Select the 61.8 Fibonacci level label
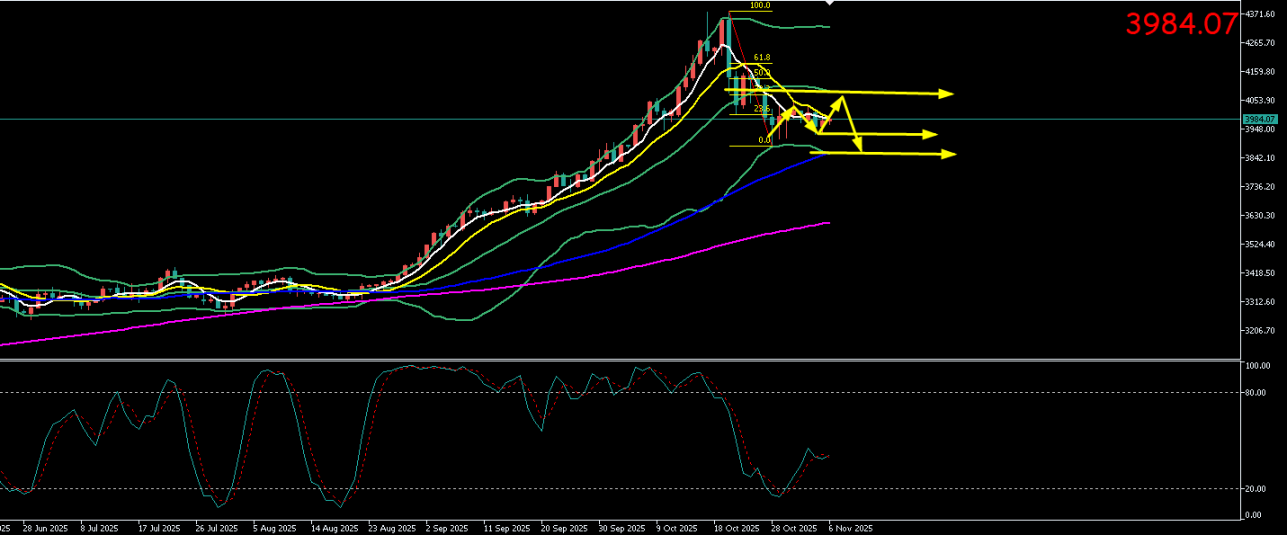 click(761, 58)
